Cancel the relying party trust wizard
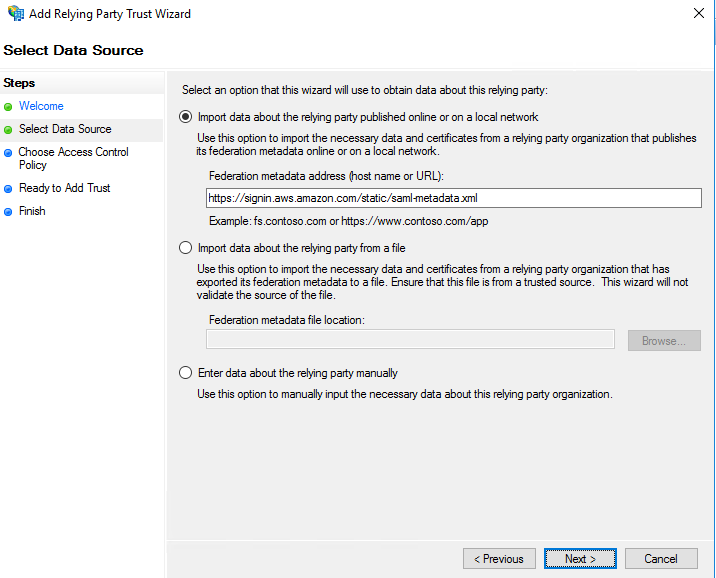This screenshot has width=716, height=578. [661, 559]
